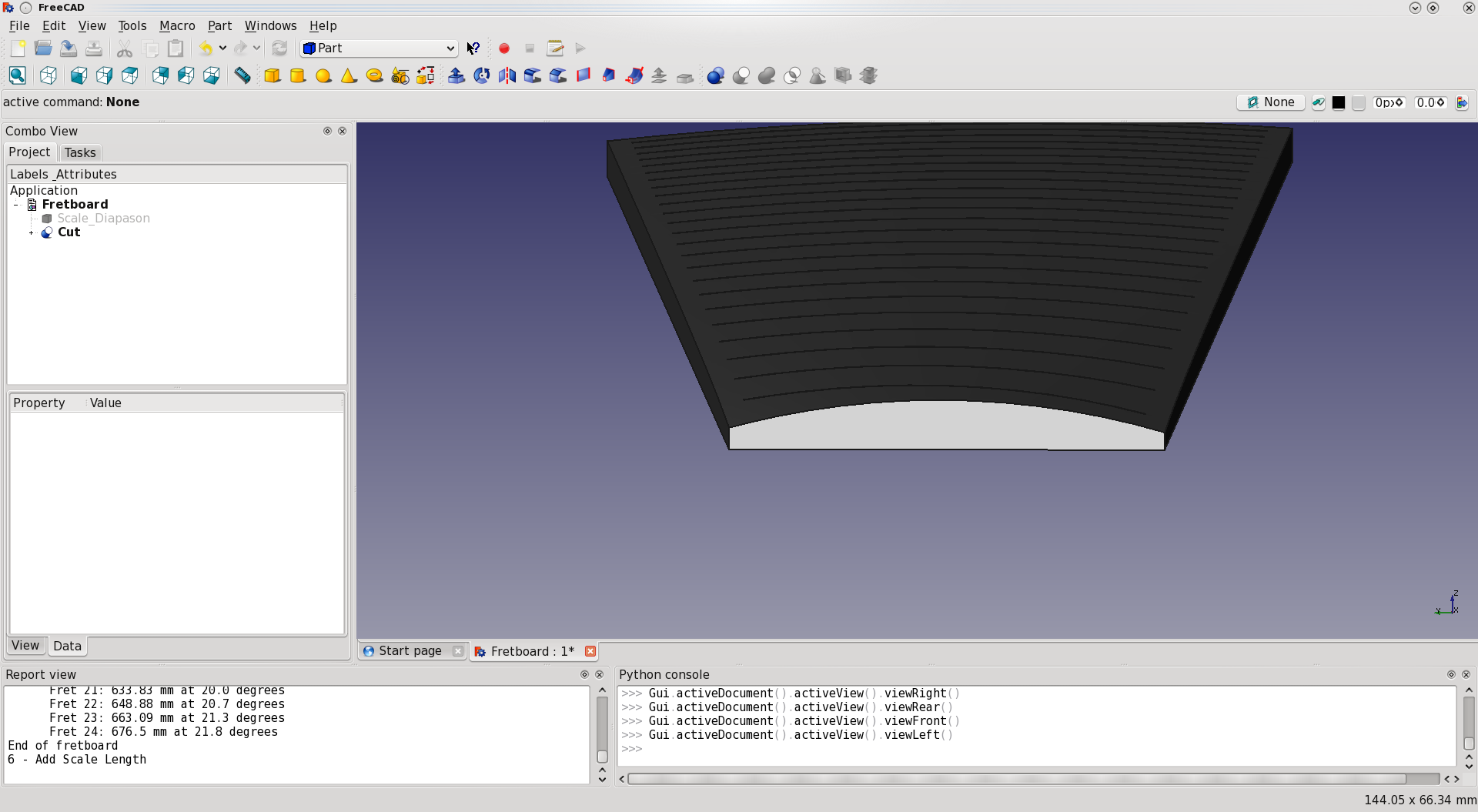Switch to the Tasks tab
Screen dimensions: 1478x812
(80, 152)
